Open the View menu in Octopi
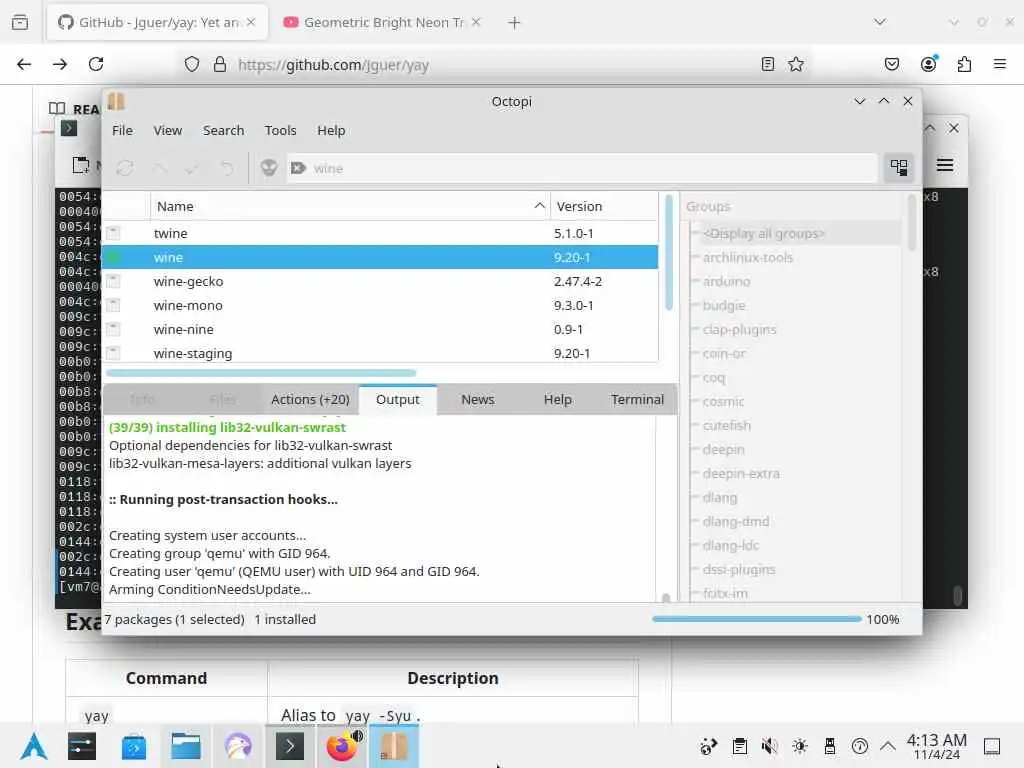 [168, 131]
